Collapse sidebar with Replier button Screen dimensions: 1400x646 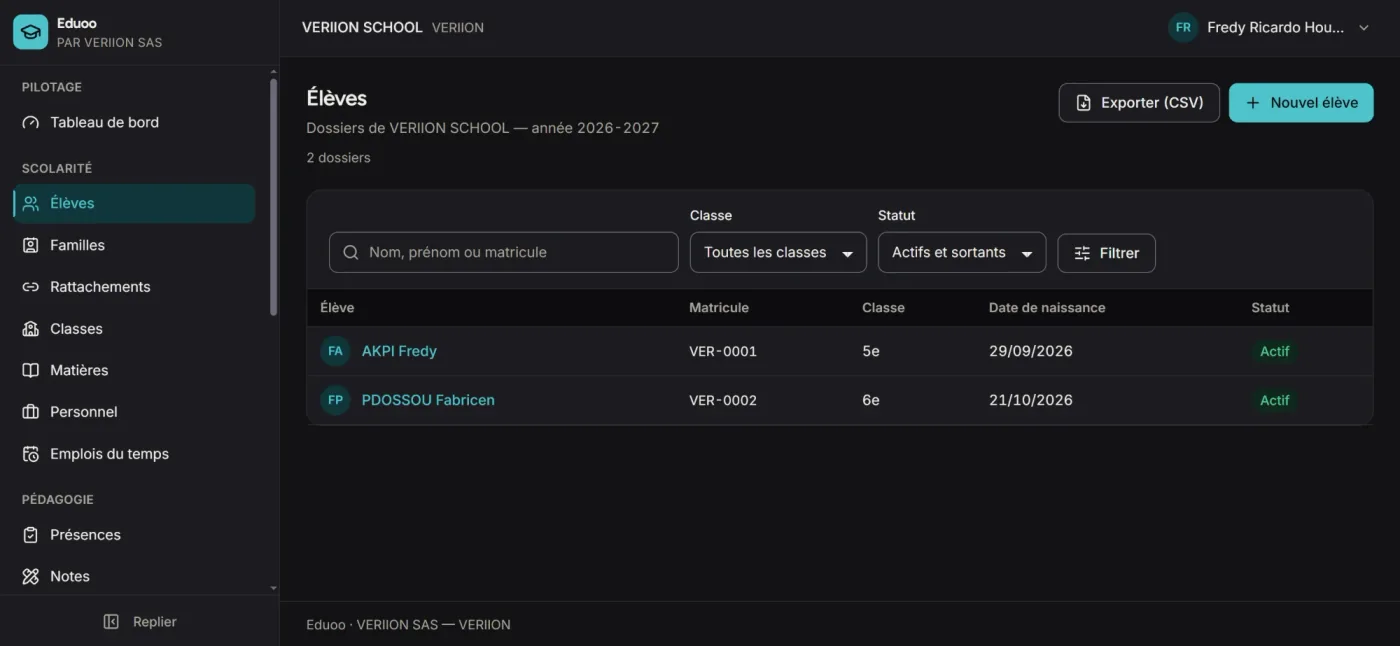140,622
